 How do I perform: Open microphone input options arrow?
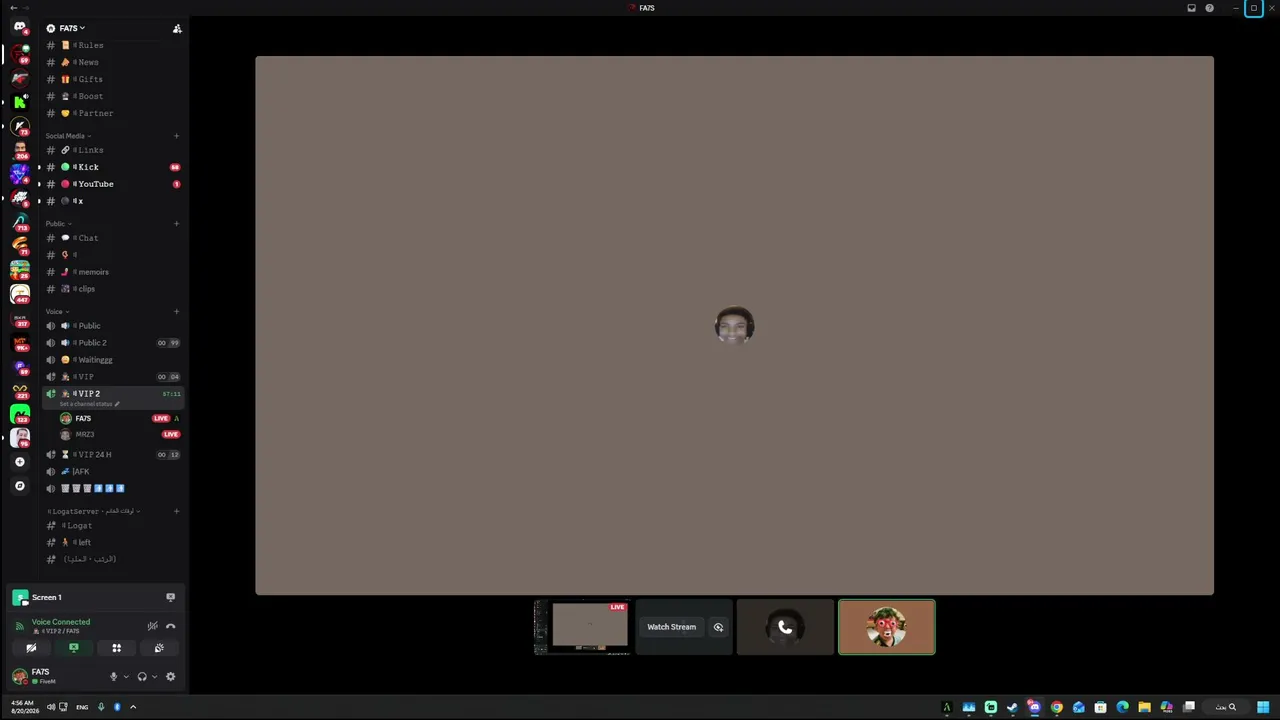coord(125,677)
